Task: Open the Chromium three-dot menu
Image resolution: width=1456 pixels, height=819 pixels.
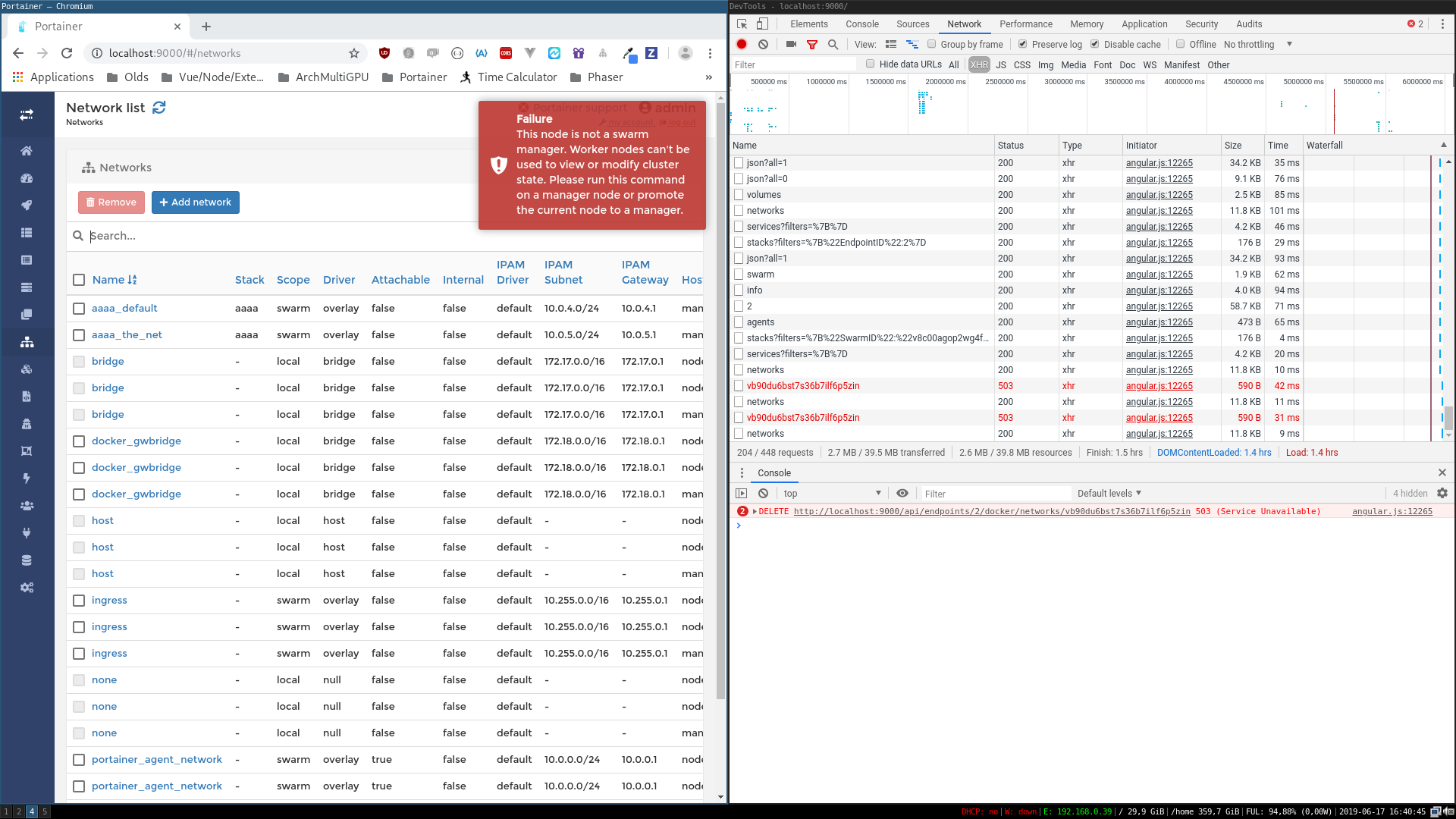Action: pos(710,53)
